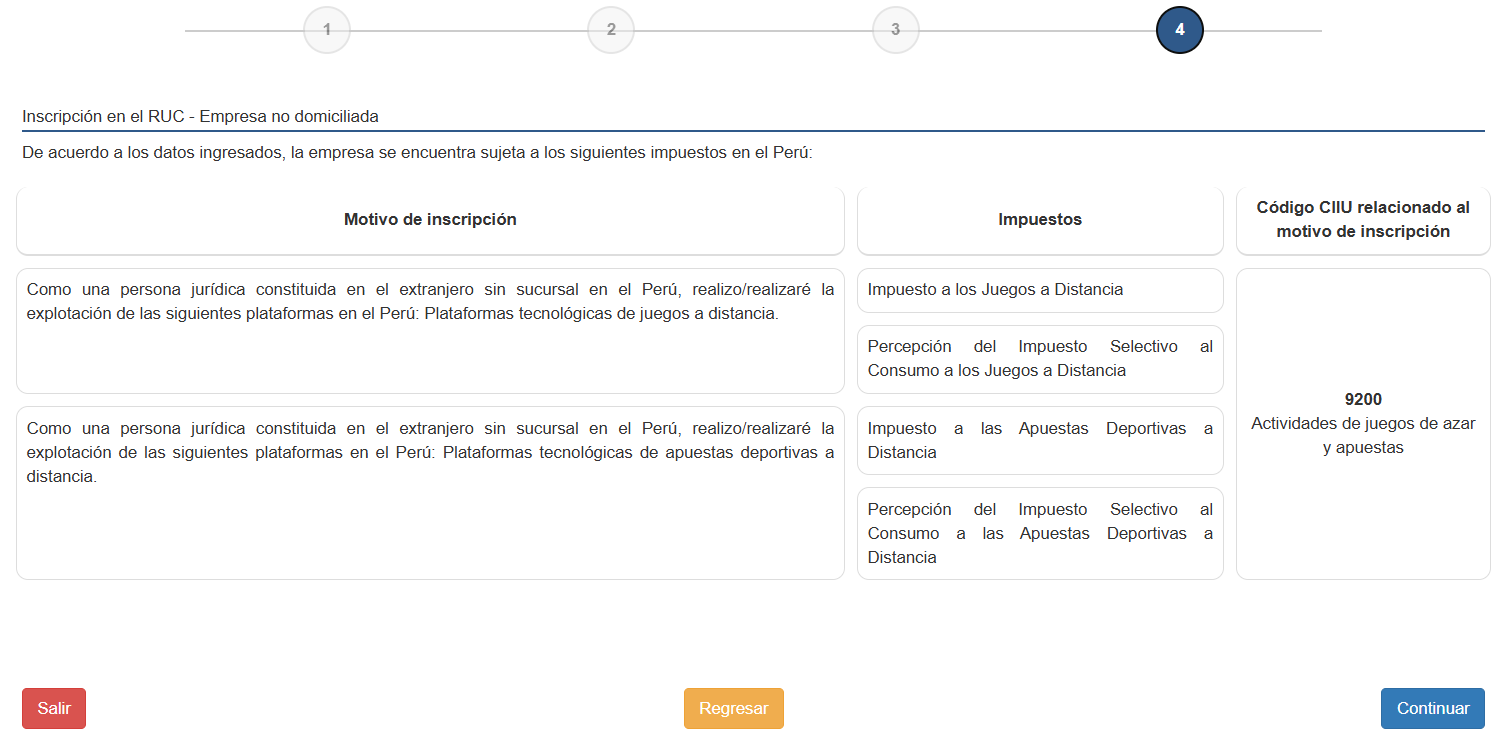Select the 'Código CIIU relacionado' column header
This screenshot has width=1511, height=747.
(x=1363, y=220)
